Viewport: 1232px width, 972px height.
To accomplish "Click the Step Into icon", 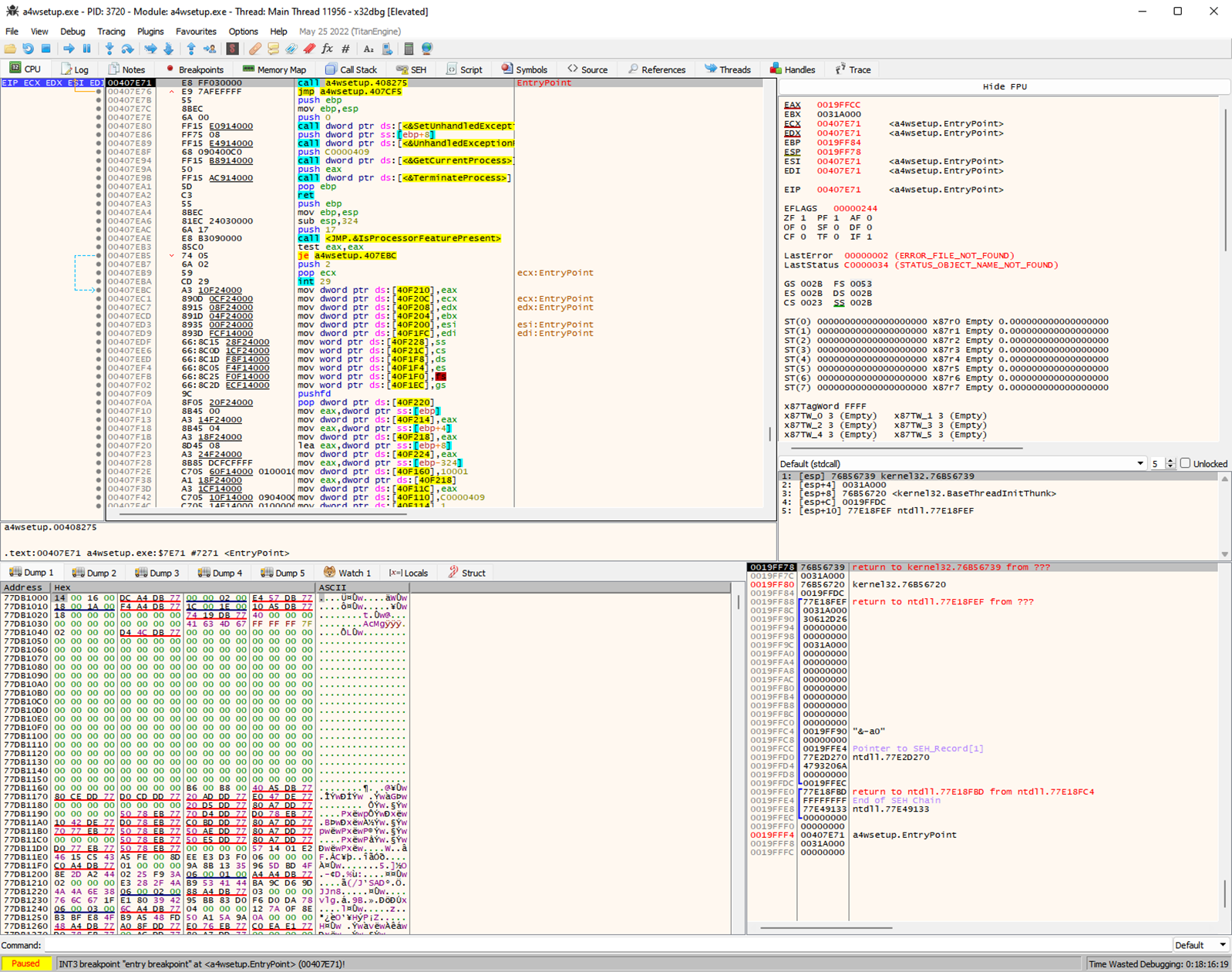I will (x=109, y=49).
